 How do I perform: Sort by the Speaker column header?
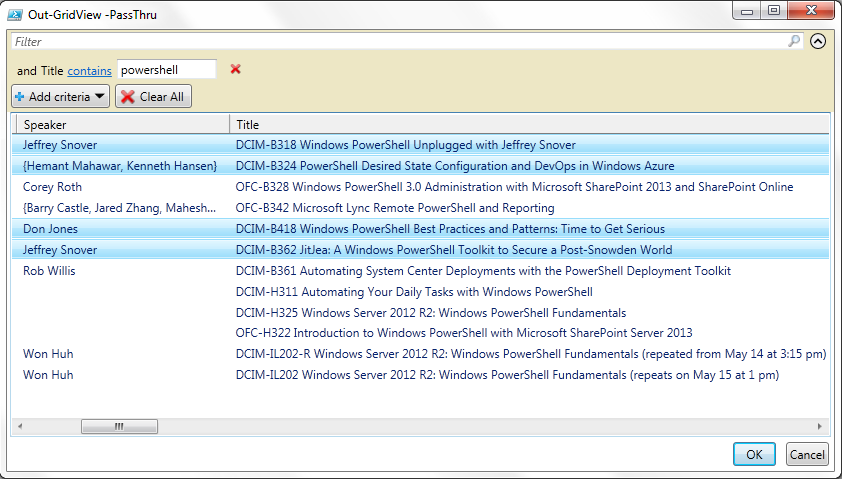[x=120, y=125]
